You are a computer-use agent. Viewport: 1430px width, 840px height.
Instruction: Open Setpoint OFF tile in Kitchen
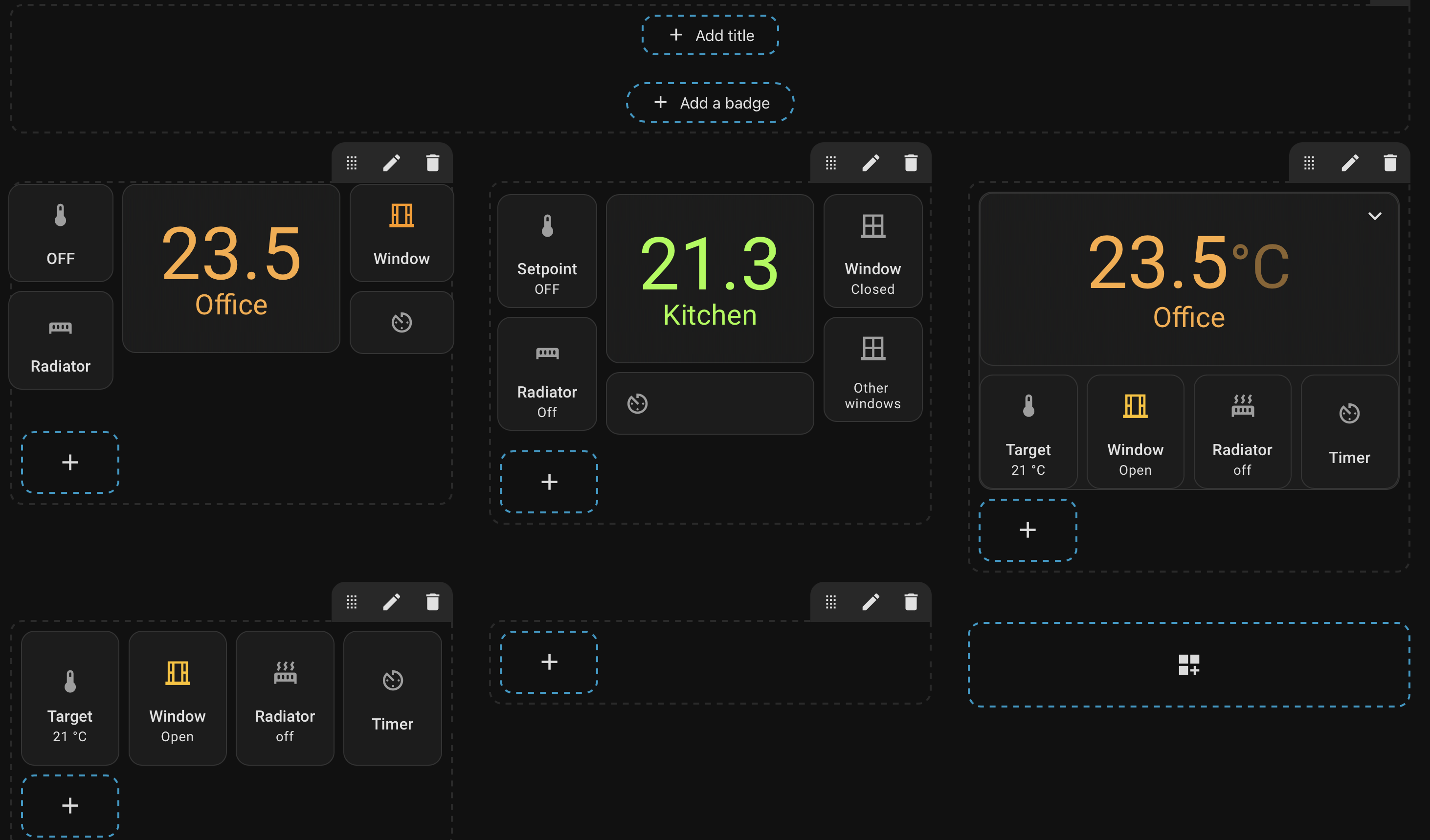pos(546,251)
